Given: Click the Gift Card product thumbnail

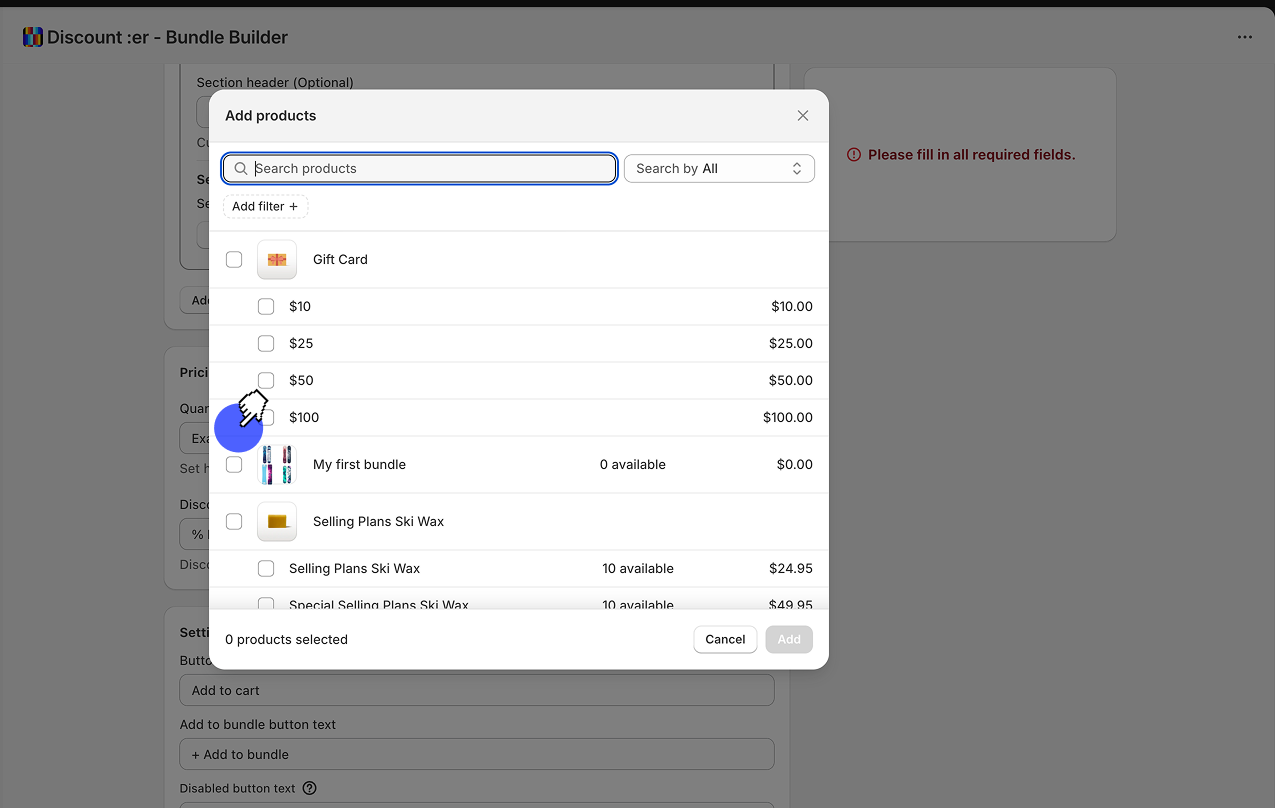Looking at the screenshot, I should tap(277, 260).
